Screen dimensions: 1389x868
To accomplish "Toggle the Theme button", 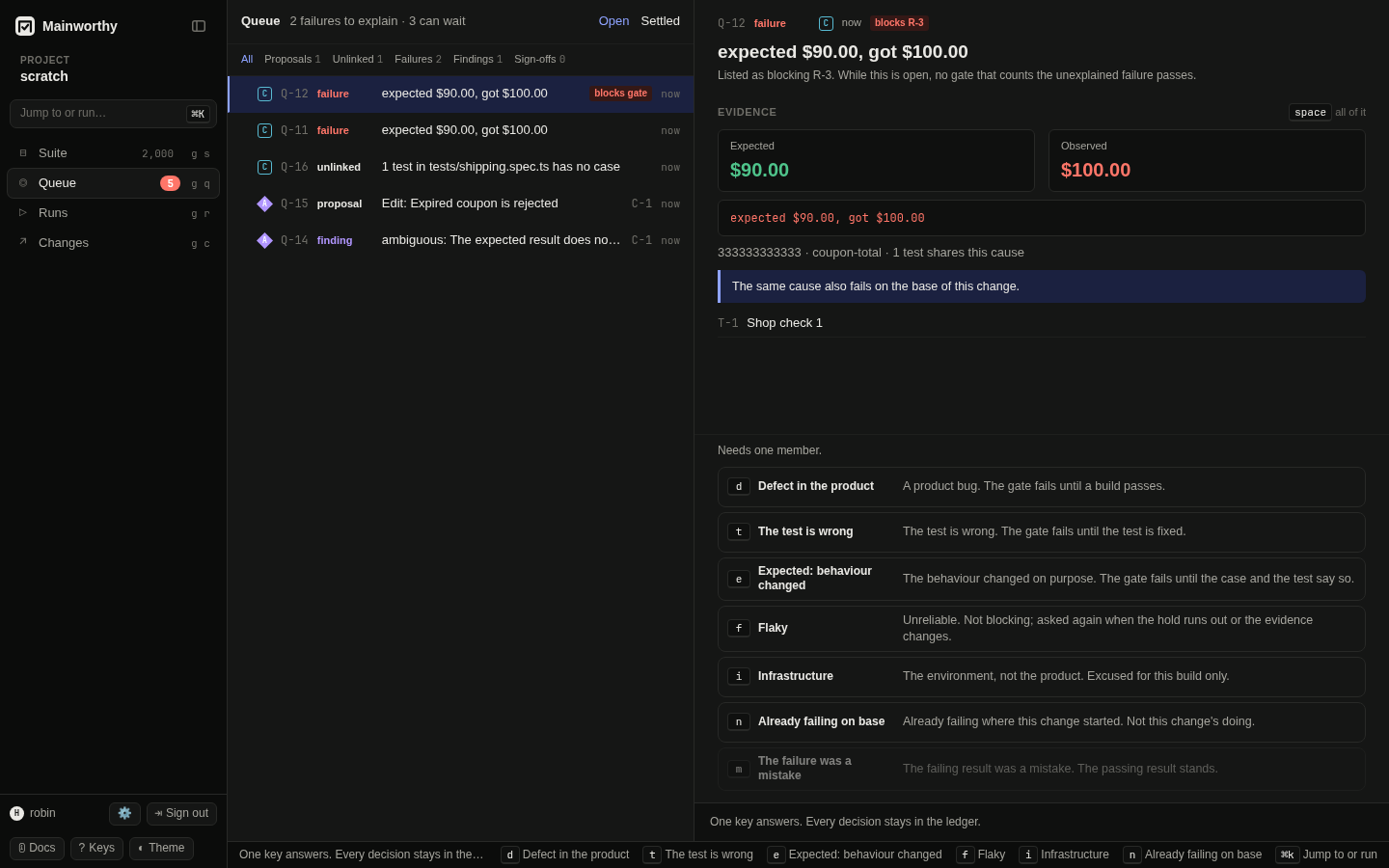I will [161, 848].
